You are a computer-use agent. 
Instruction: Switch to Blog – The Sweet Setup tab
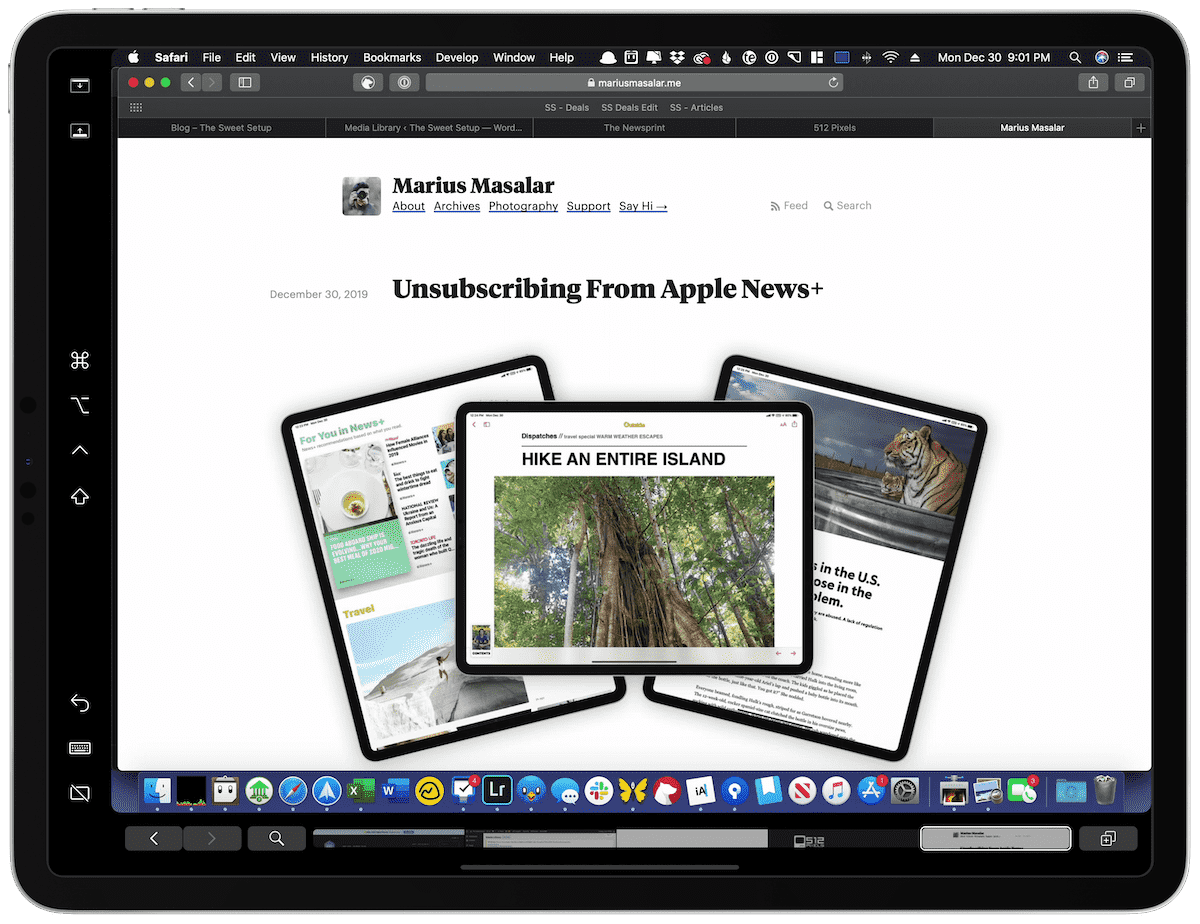point(221,128)
